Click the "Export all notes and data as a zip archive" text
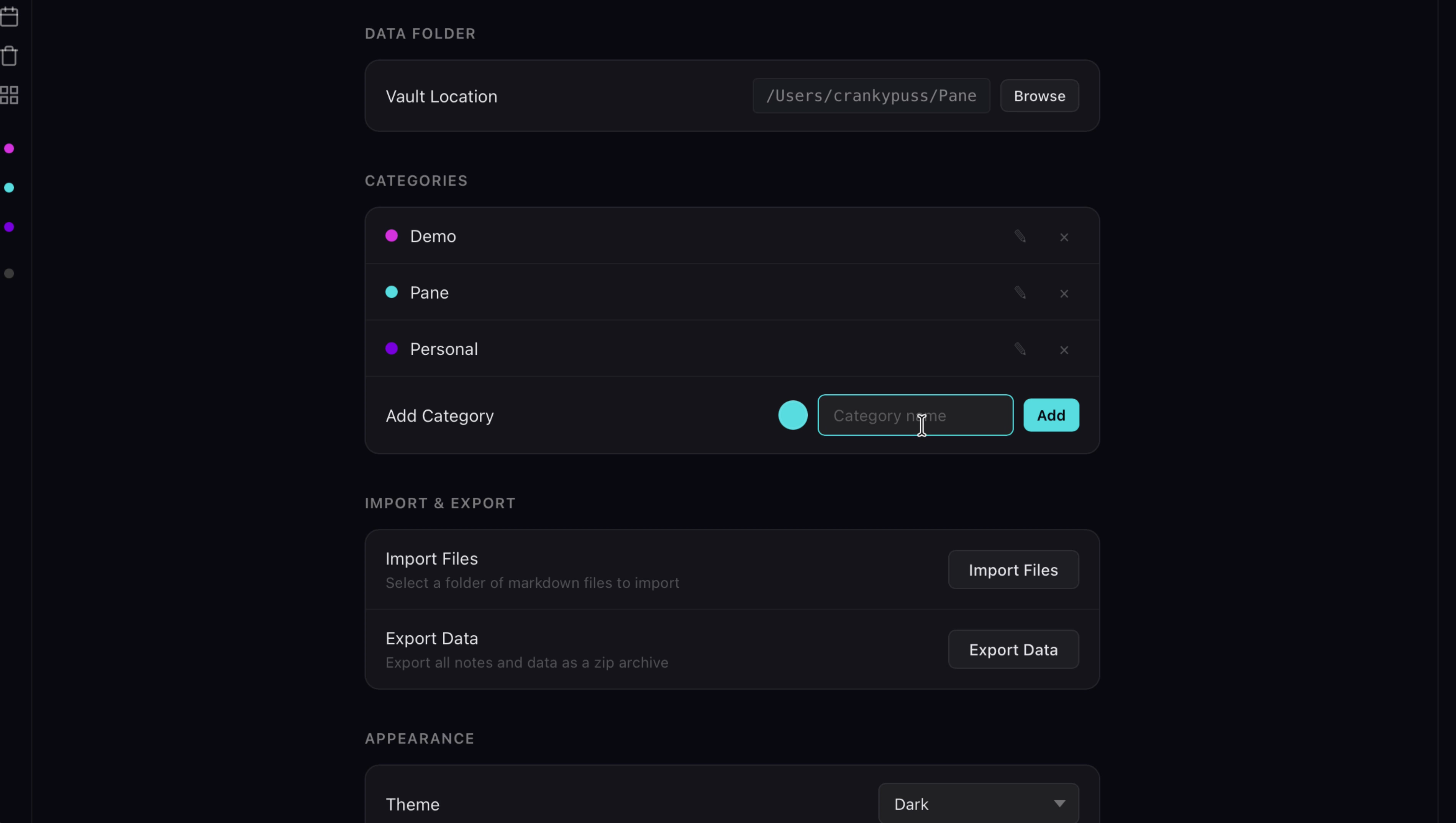1456x823 pixels. (x=527, y=662)
